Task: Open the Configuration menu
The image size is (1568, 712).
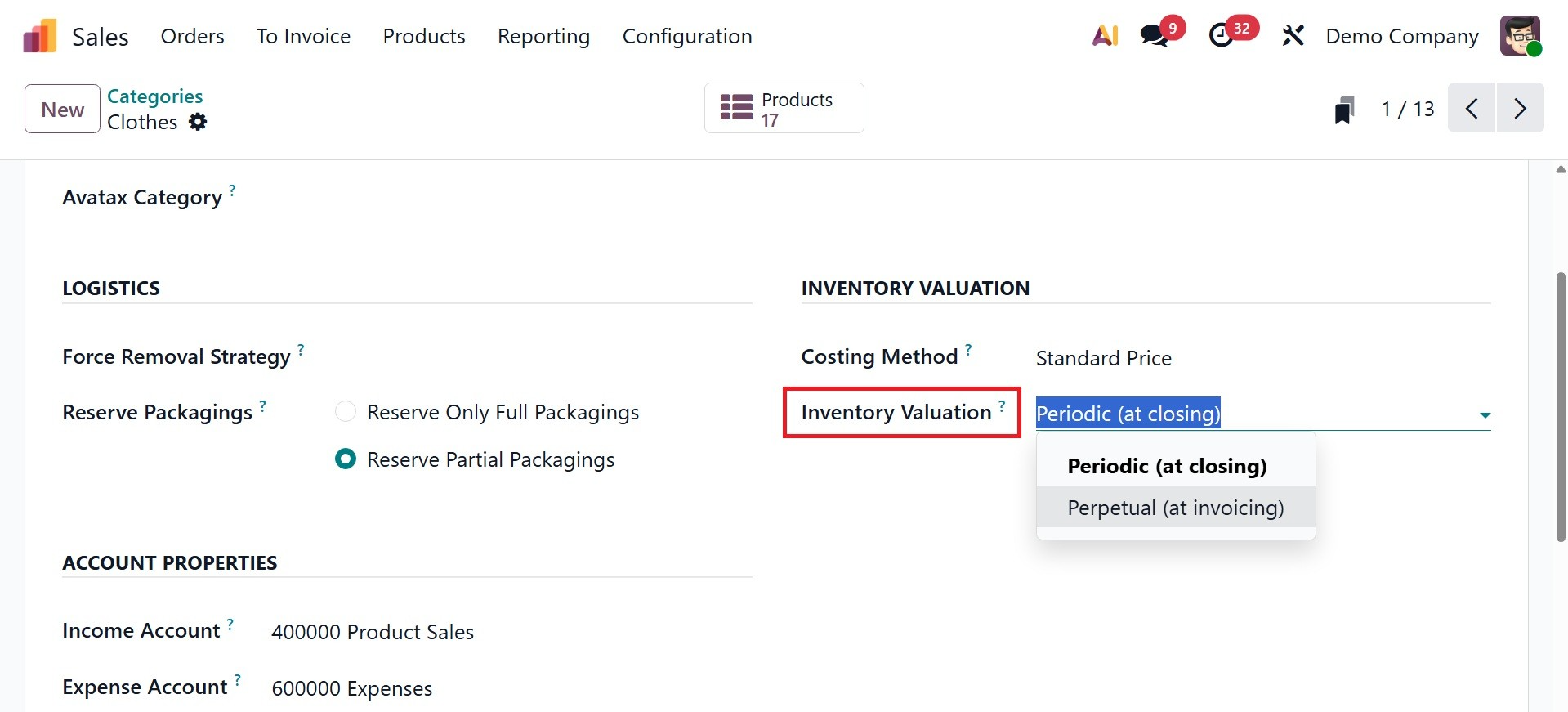Action: coord(687,37)
